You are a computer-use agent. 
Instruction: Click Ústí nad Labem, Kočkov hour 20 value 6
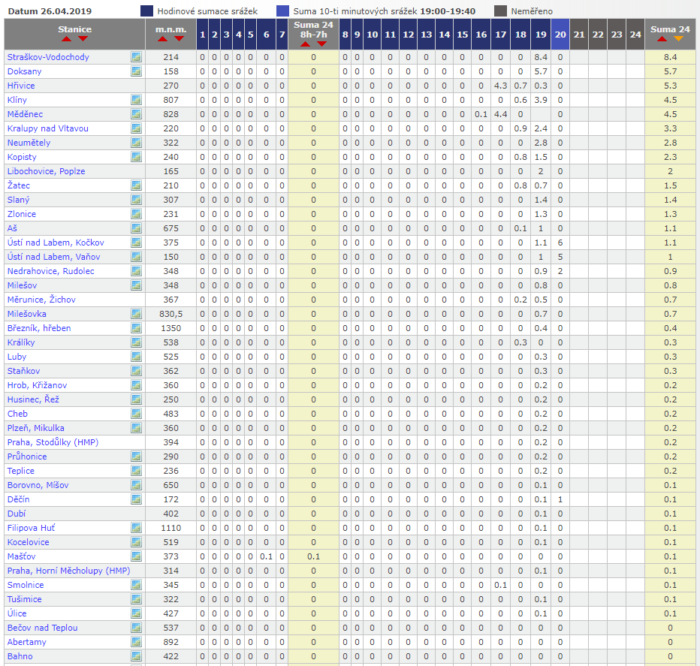[x=560, y=242]
